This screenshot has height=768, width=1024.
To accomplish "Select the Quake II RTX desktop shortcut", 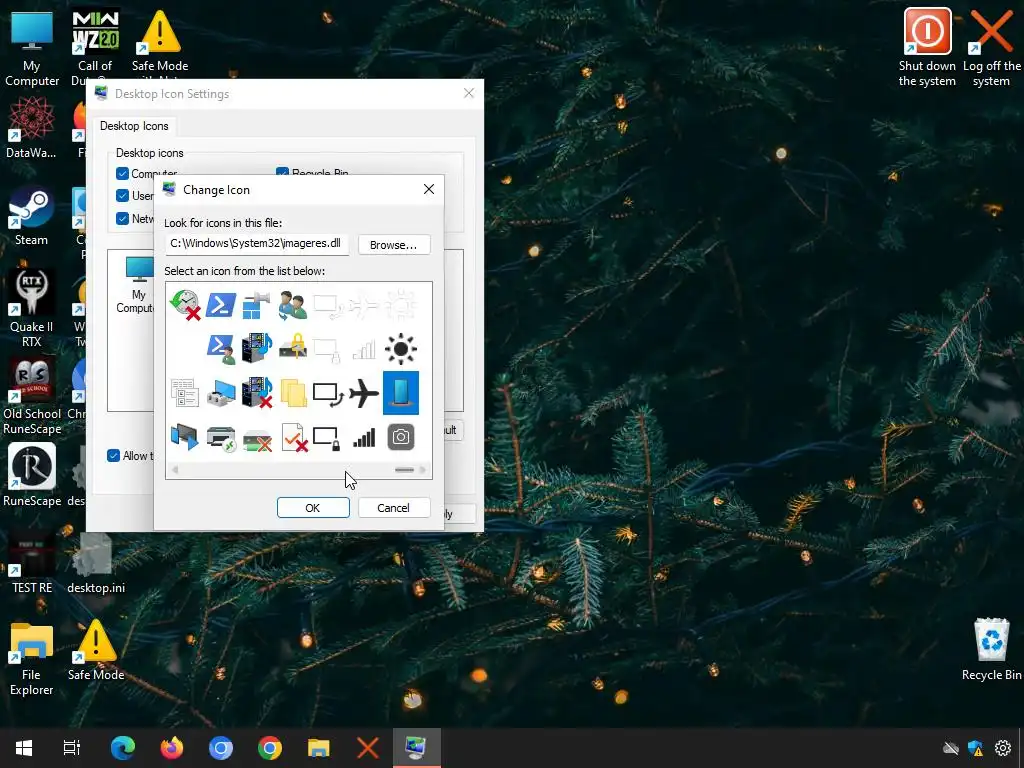I will (x=31, y=309).
